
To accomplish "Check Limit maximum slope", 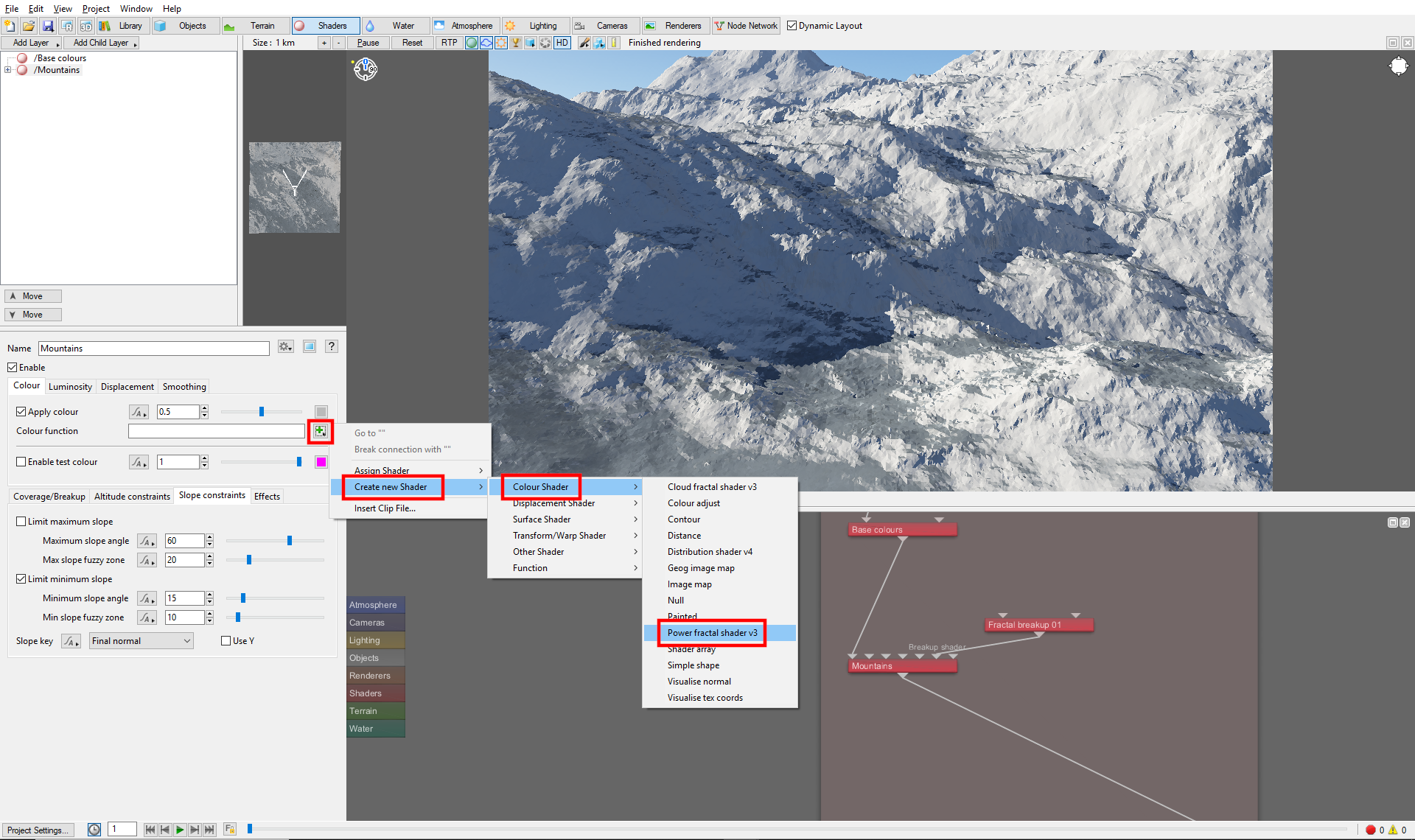I will 21,522.
